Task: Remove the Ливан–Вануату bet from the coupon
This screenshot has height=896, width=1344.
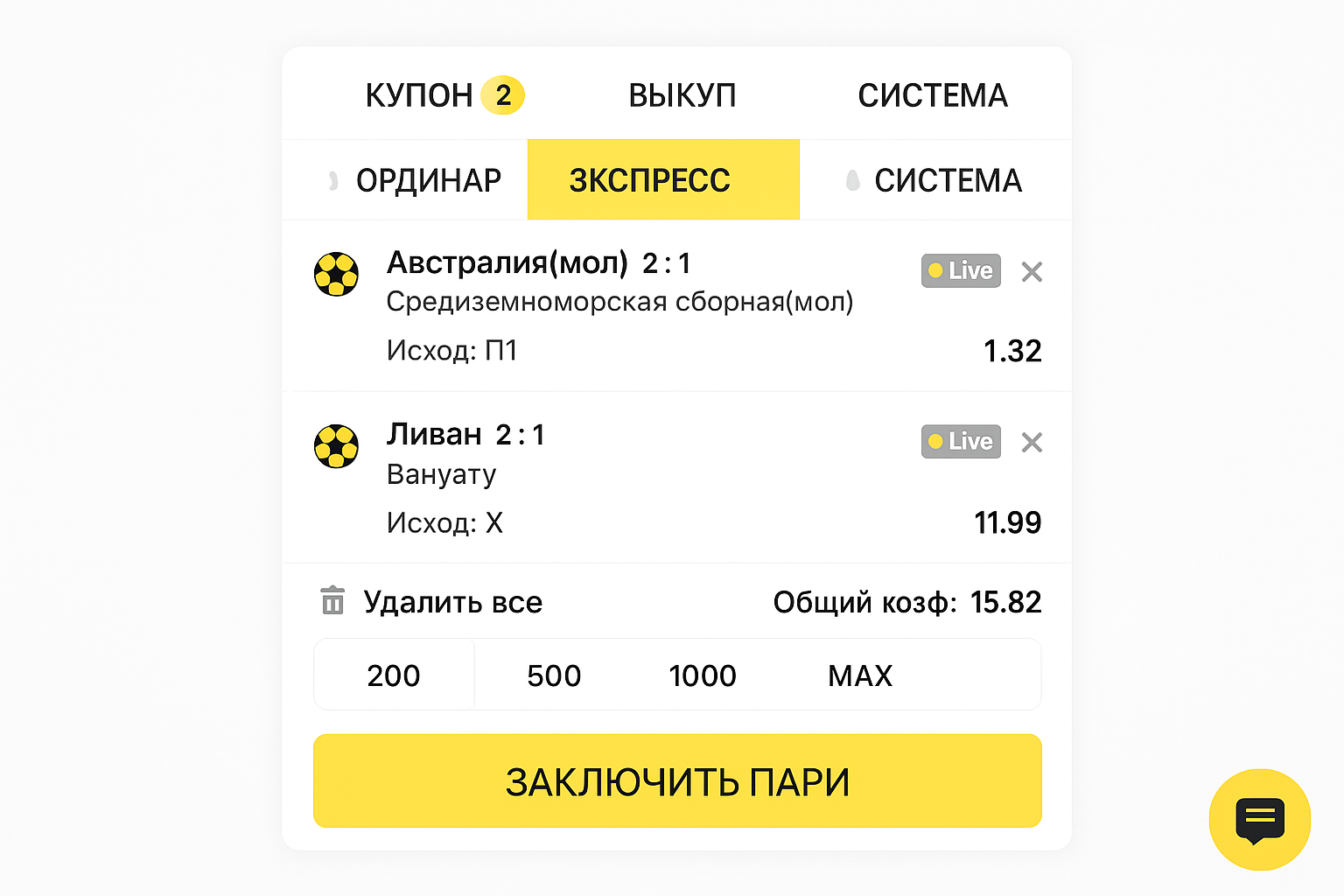Action: [1032, 443]
